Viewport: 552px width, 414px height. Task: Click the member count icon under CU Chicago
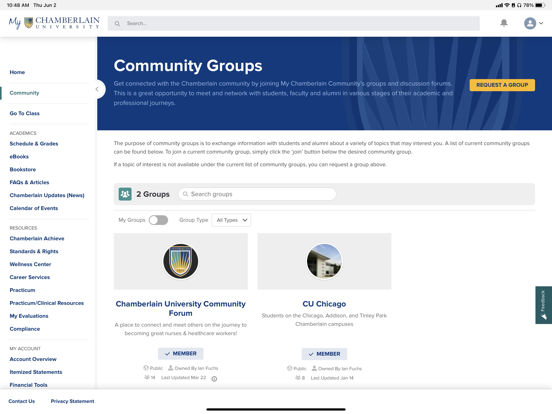coord(297,378)
